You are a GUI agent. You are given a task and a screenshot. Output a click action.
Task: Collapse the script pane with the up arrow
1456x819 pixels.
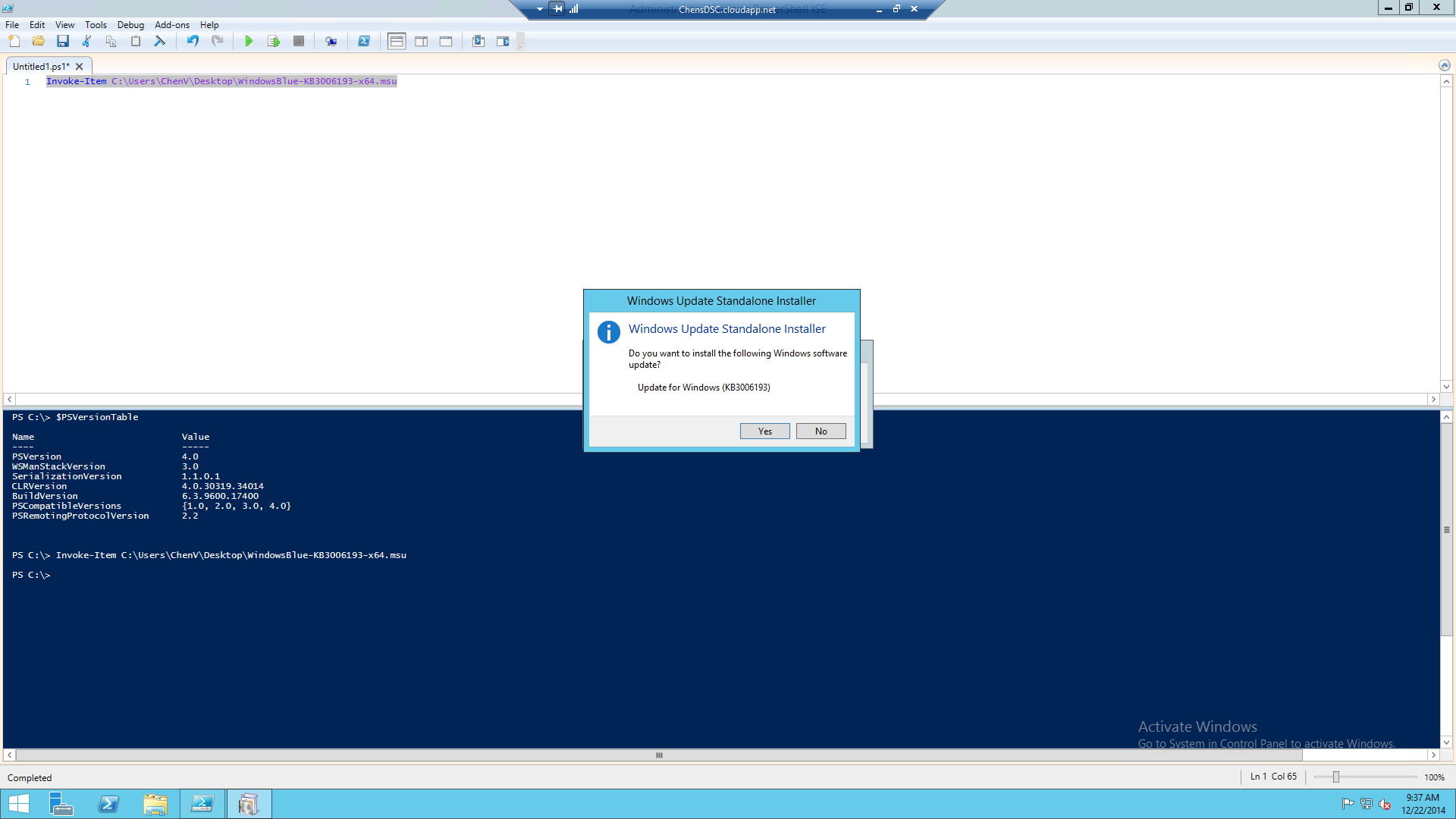click(1444, 65)
